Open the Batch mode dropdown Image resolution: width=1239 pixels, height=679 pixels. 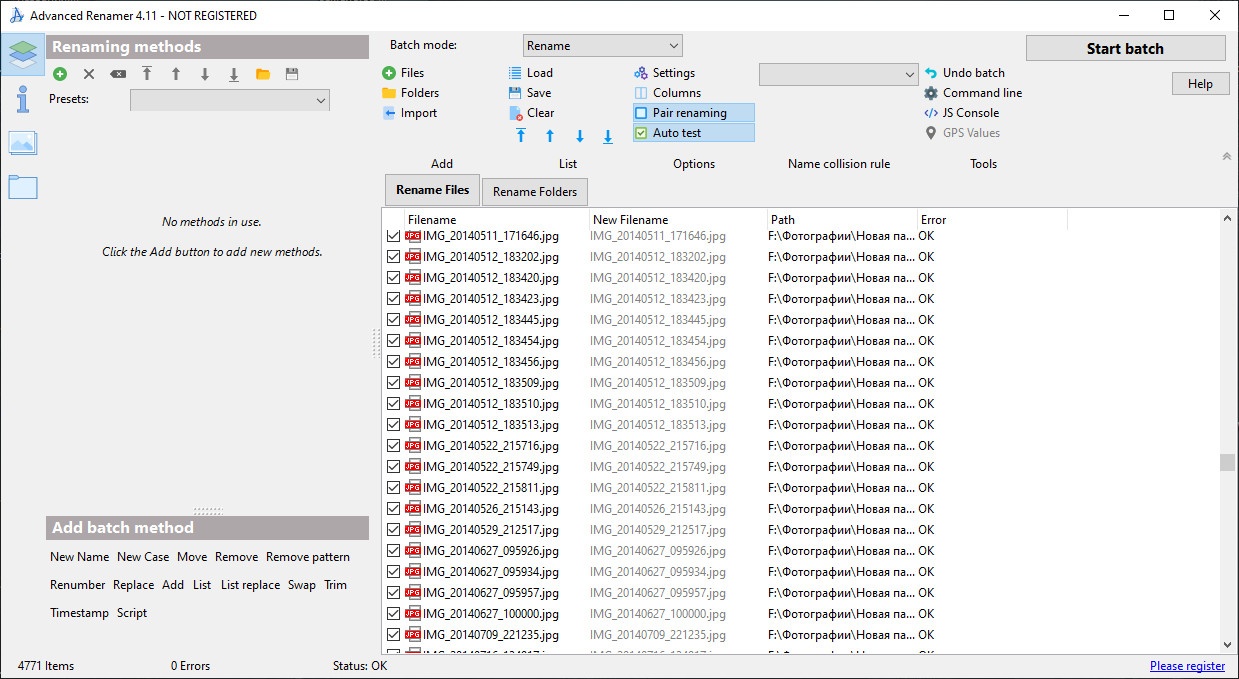coord(602,46)
